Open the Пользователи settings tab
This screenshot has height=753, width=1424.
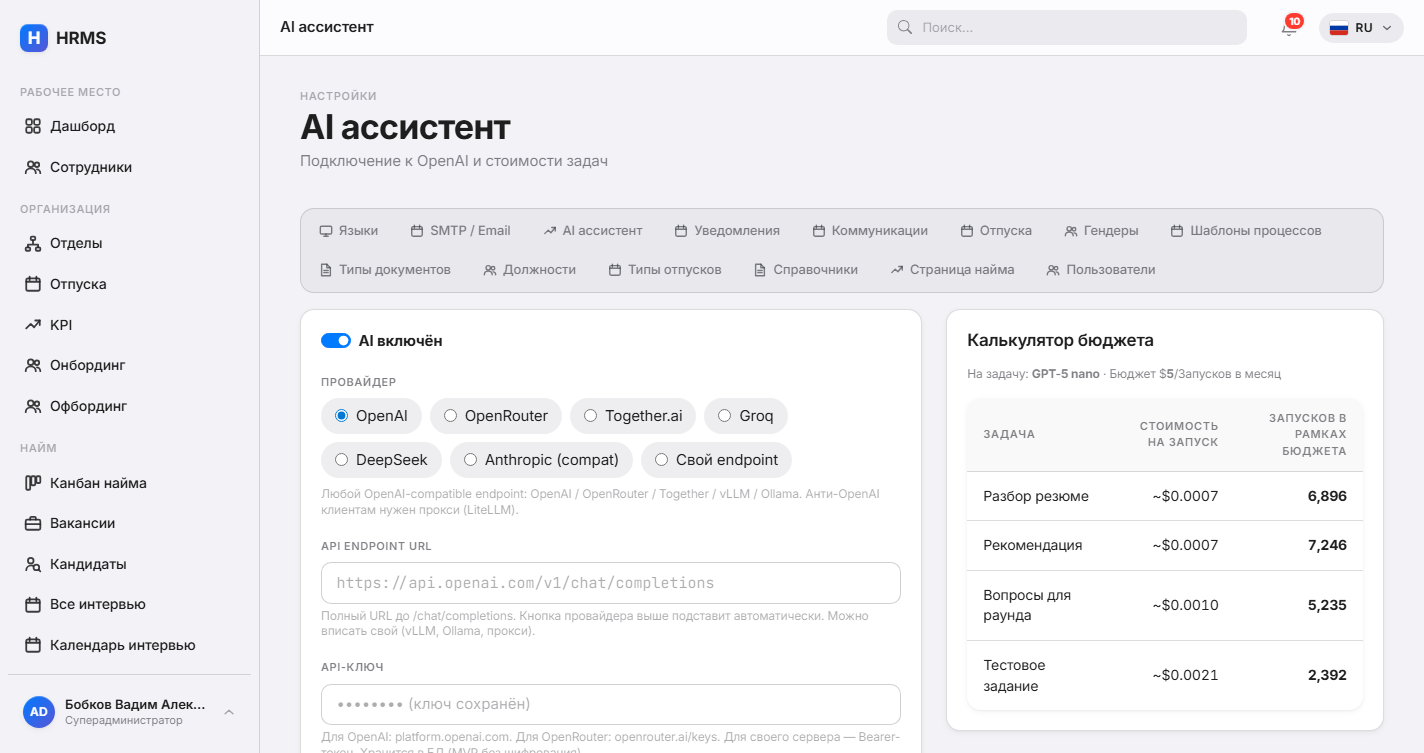pyautogui.click(x=1101, y=270)
